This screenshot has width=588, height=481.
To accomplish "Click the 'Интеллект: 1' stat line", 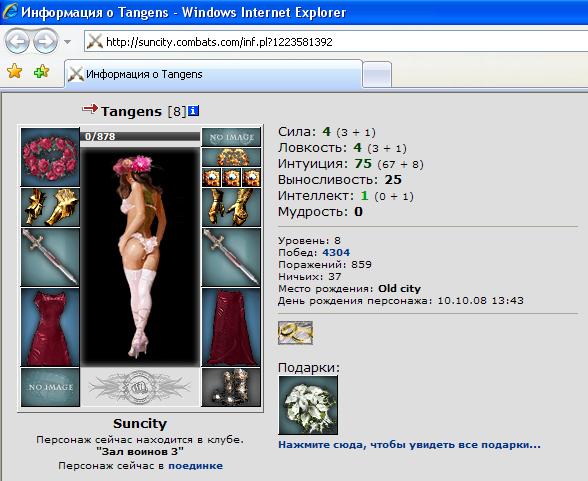I will click(346, 196).
